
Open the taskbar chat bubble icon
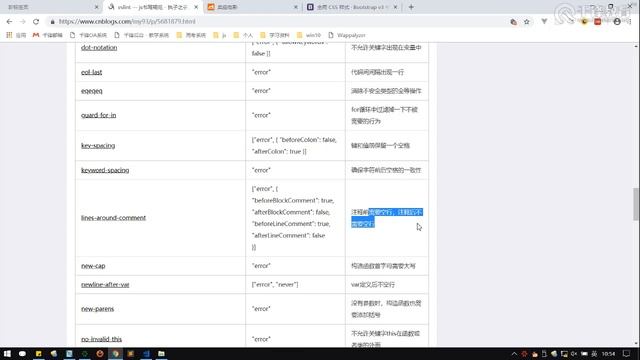click(22, 353)
